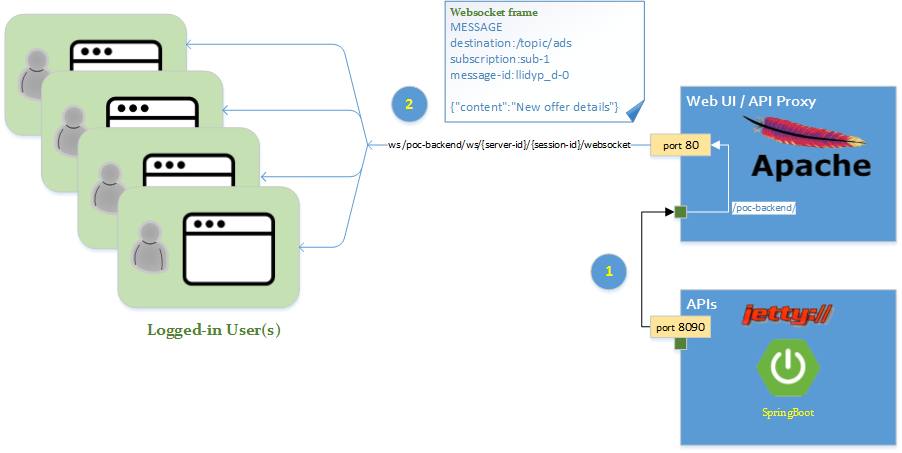Click the "Apache" wordmark text

coord(810,166)
